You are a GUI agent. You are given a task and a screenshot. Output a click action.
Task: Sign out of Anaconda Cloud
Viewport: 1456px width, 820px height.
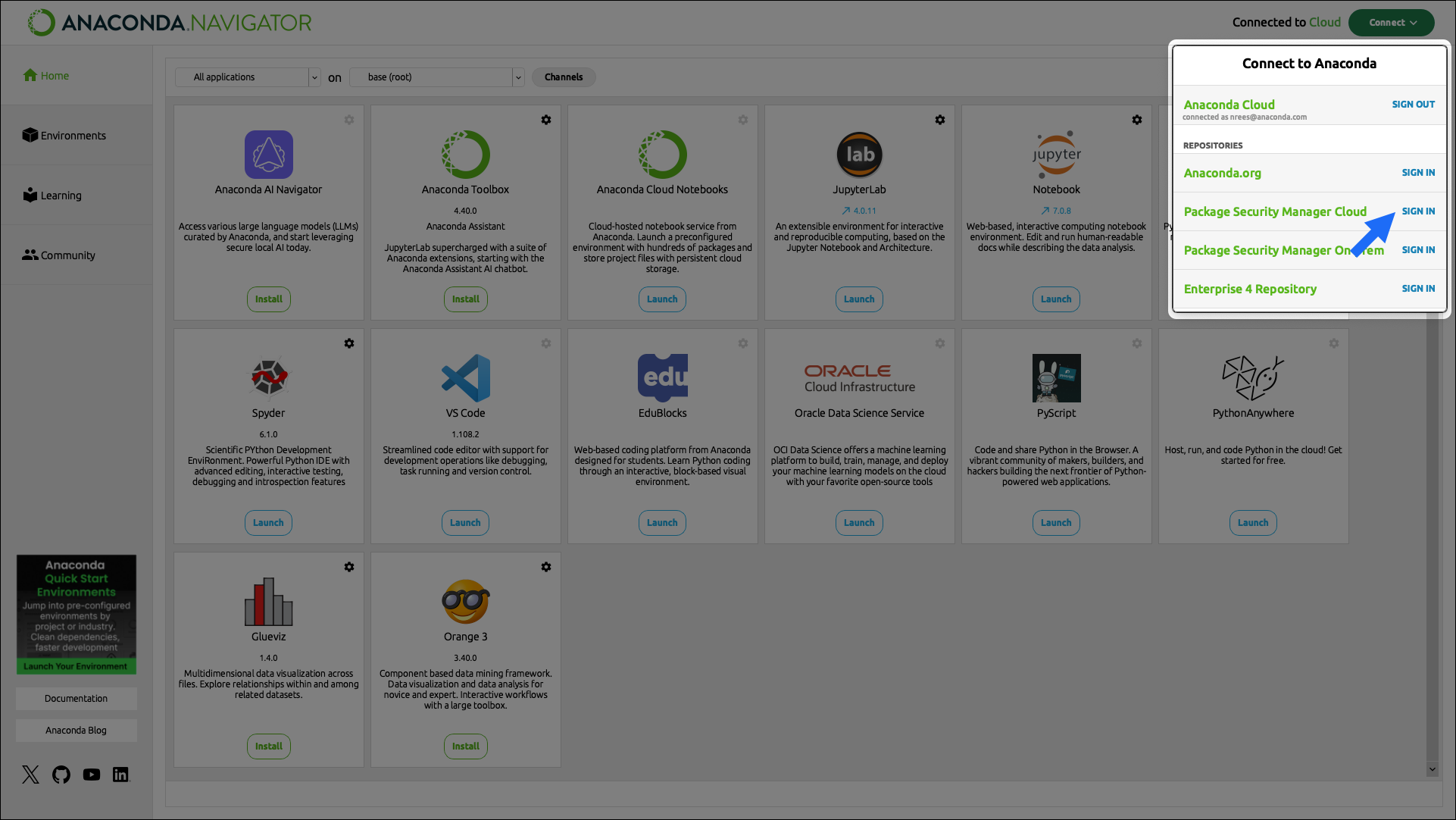1412,105
